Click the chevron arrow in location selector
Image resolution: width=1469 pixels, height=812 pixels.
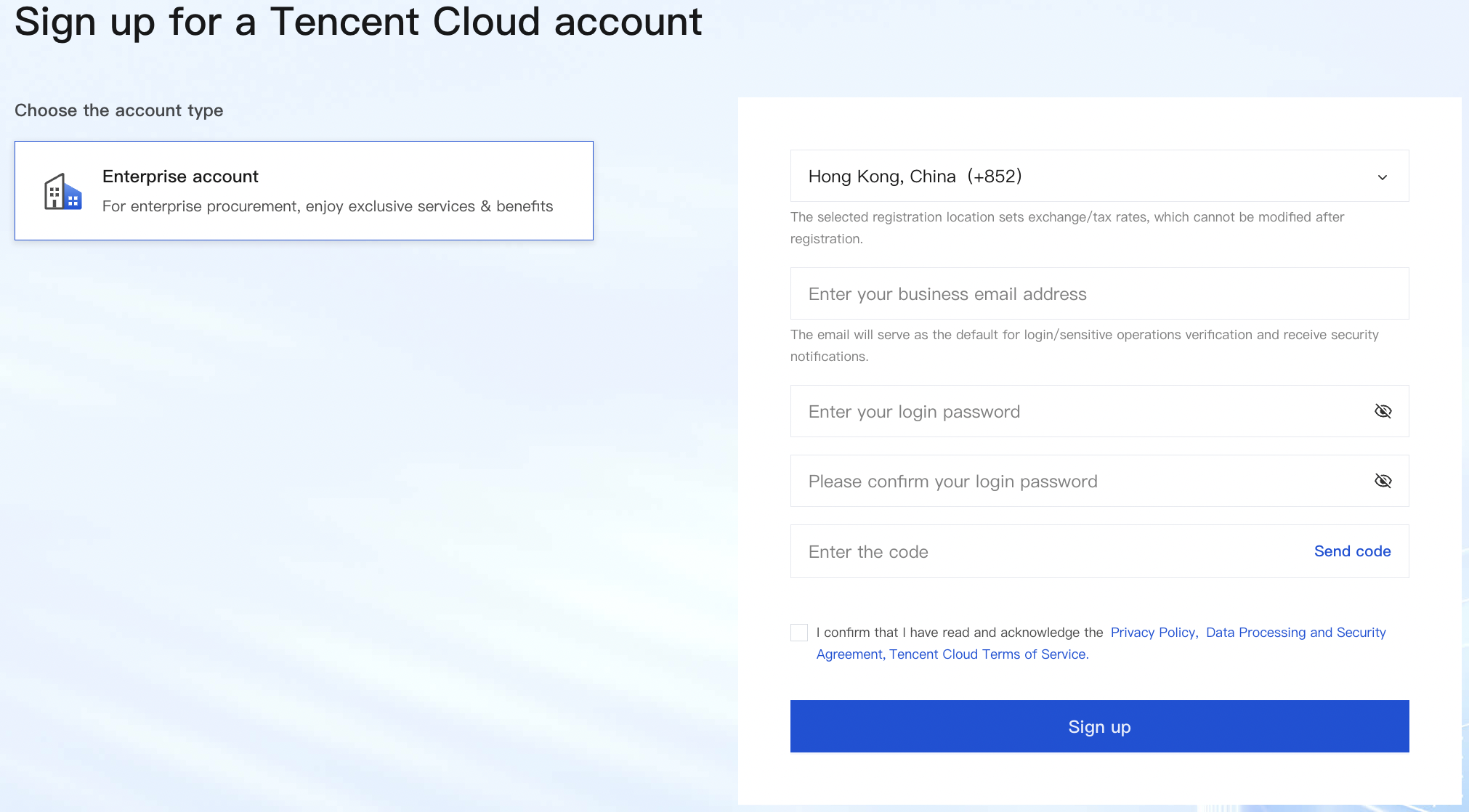(1382, 177)
